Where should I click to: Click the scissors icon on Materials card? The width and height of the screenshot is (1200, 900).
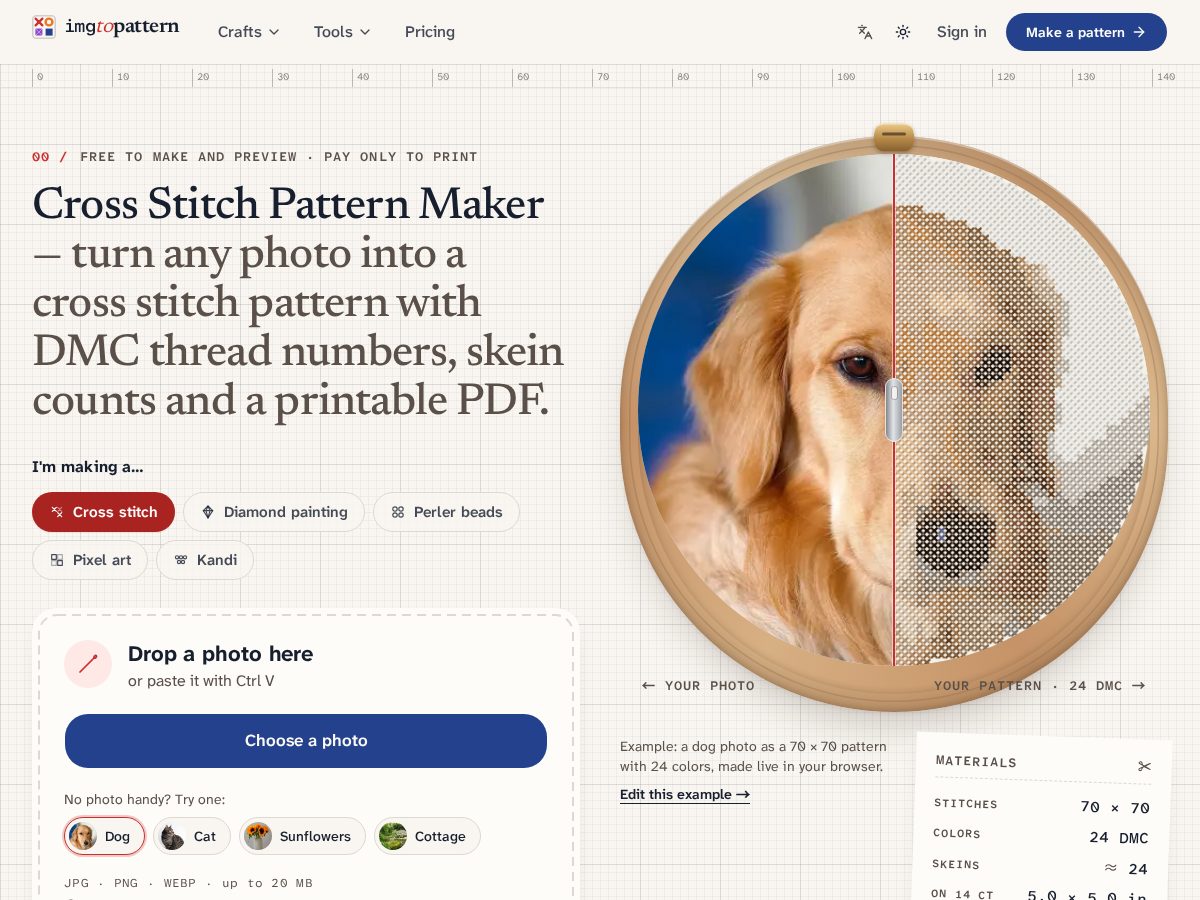(1144, 767)
